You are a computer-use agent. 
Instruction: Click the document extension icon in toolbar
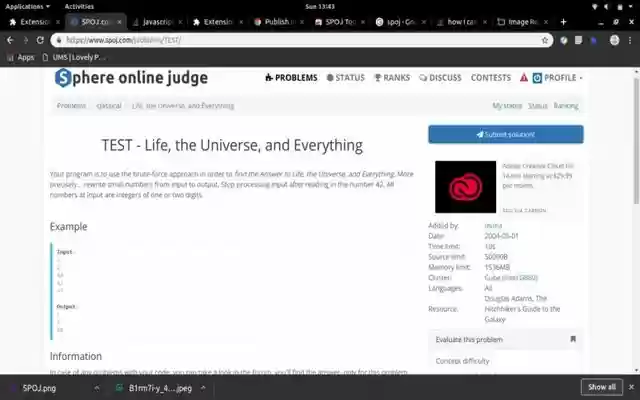coord(578,40)
